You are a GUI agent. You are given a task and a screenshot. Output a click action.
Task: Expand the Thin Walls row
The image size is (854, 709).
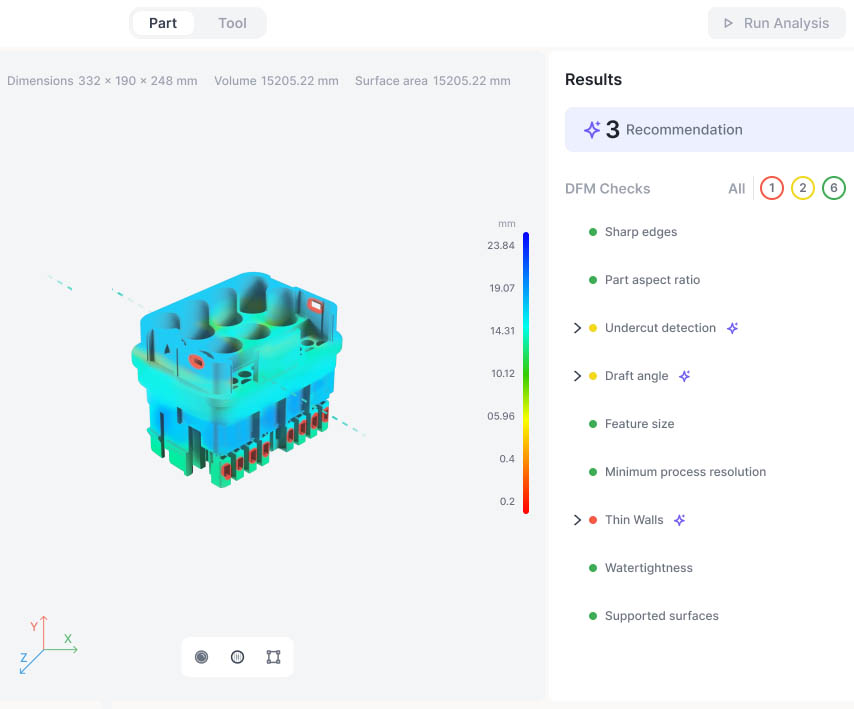(x=577, y=520)
